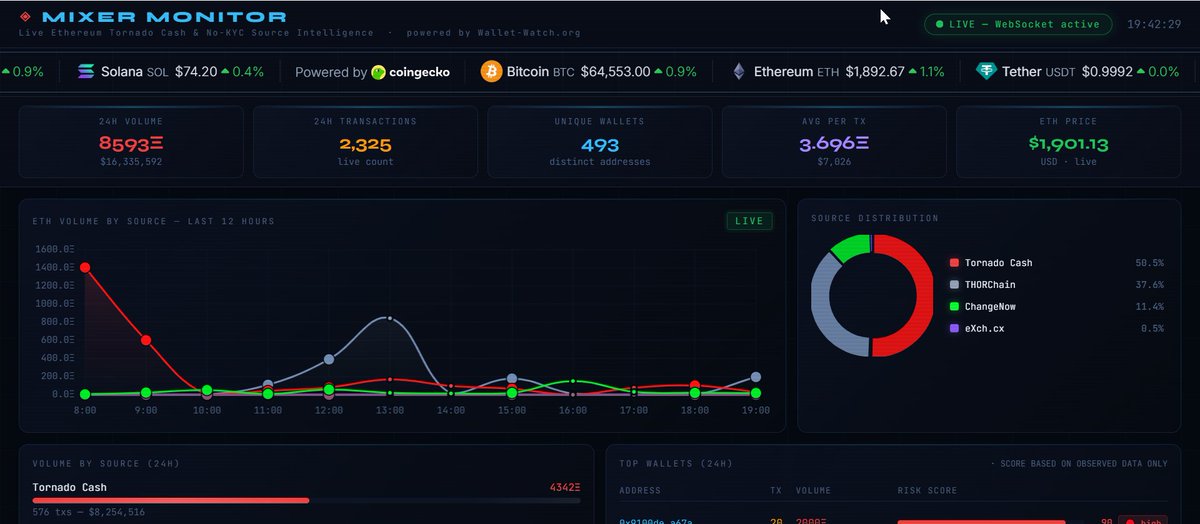Click the Tornado Cash legend label
Screen dimensions: 1200x524
point(999,263)
